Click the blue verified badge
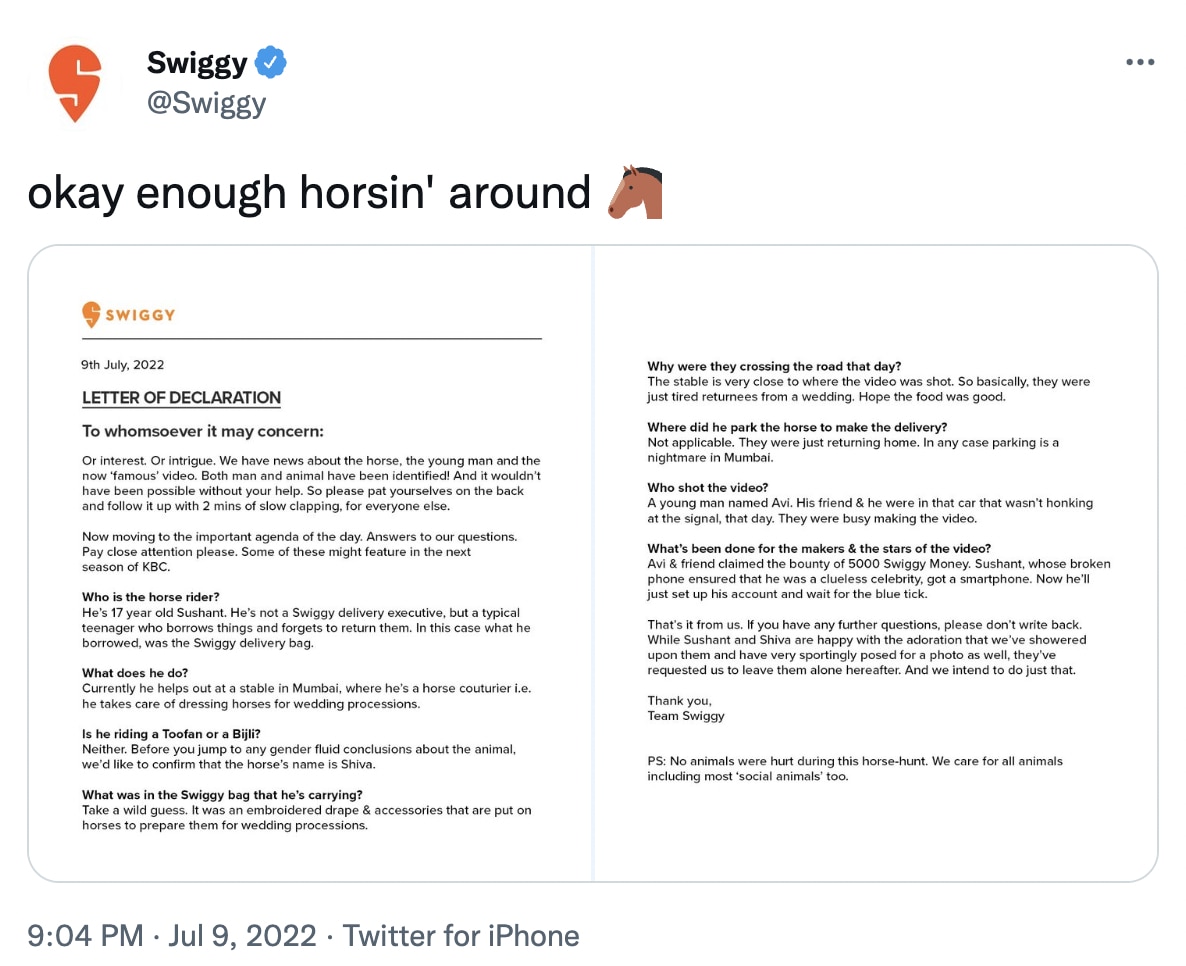The height and width of the screenshot is (966, 1186). point(270,63)
